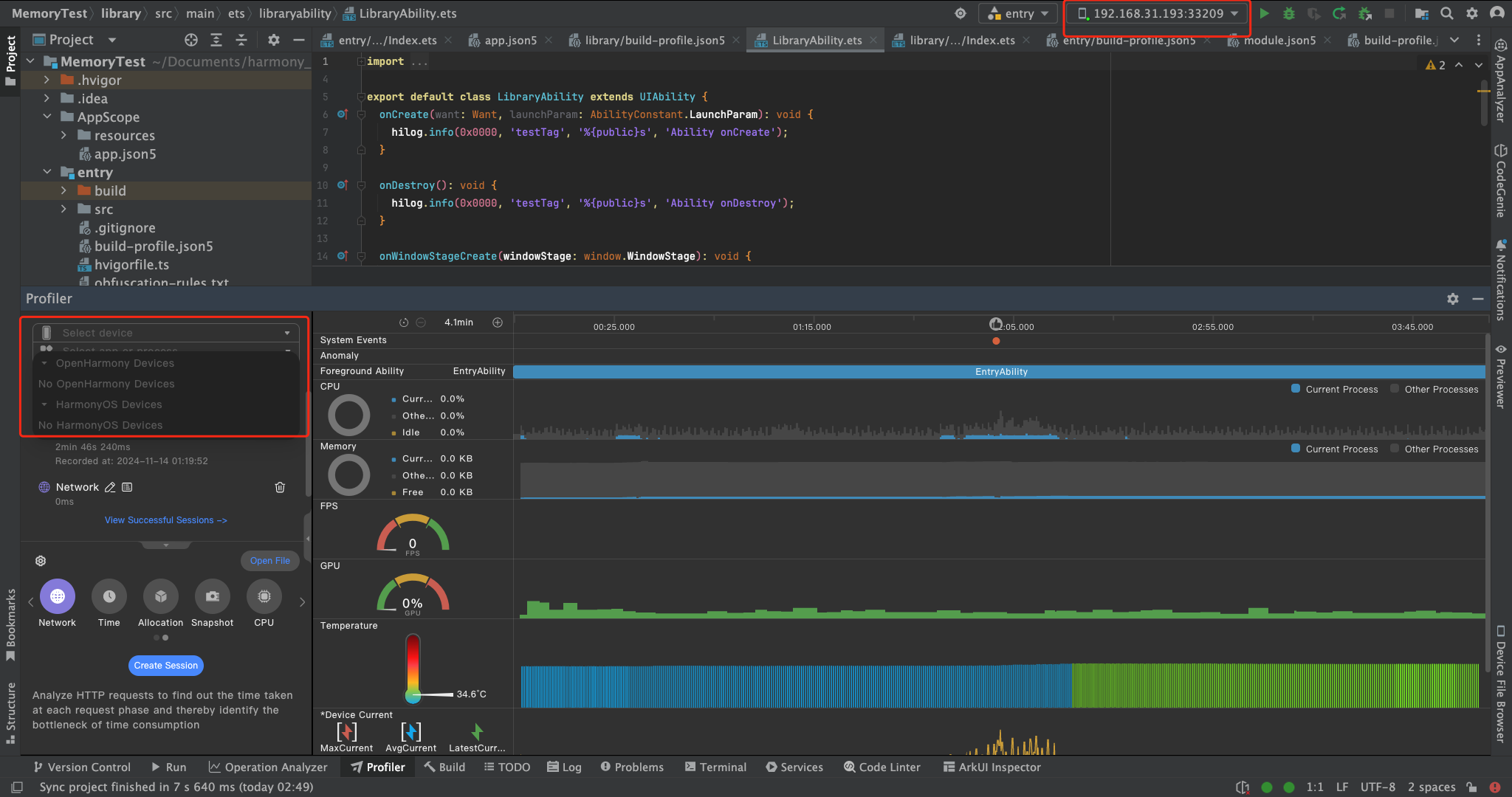
Task: Open IDE settings gear in top toolbar
Action: click(x=1472, y=13)
